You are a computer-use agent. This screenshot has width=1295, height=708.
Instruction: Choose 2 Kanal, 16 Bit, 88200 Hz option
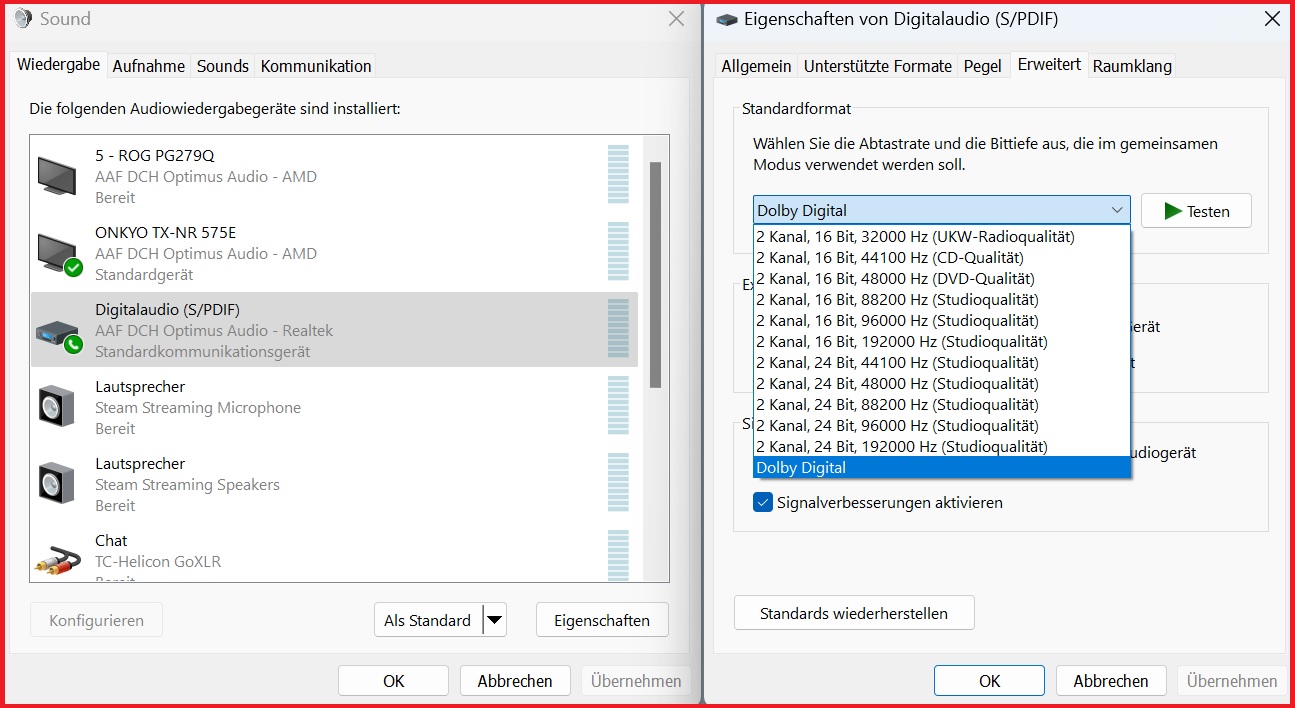coord(941,300)
